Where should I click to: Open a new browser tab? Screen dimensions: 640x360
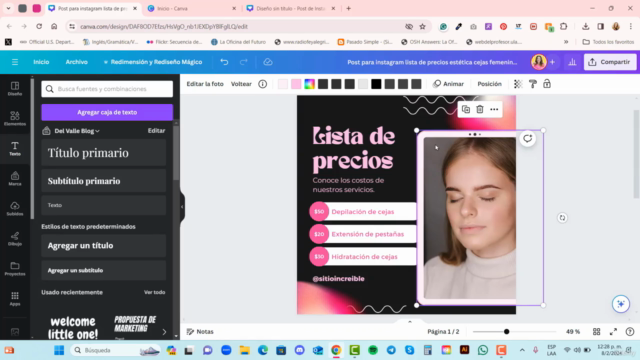click(x=349, y=8)
